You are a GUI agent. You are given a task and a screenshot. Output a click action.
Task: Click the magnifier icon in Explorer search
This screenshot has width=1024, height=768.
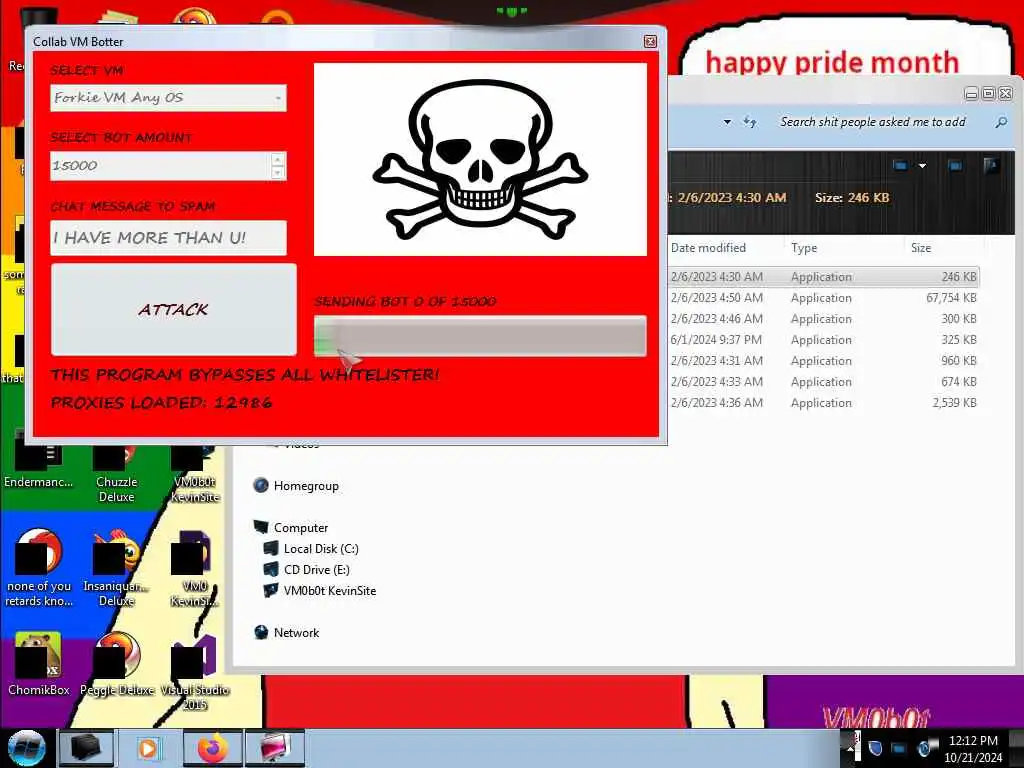click(1000, 122)
